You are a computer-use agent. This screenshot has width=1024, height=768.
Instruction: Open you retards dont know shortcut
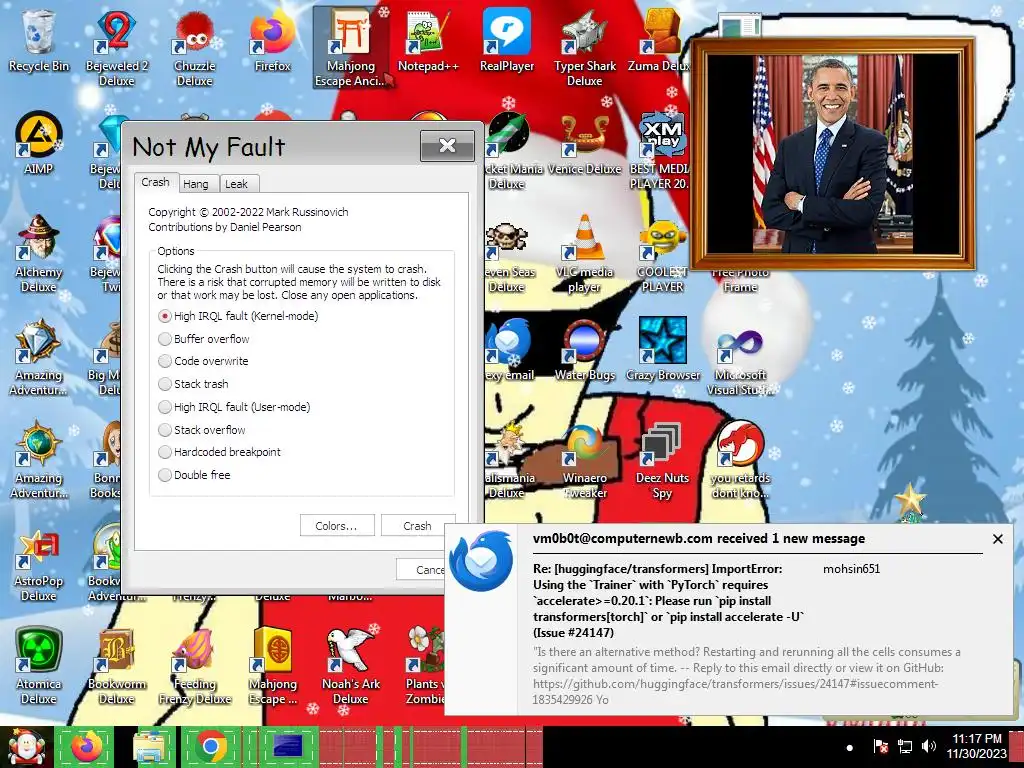click(x=740, y=460)
